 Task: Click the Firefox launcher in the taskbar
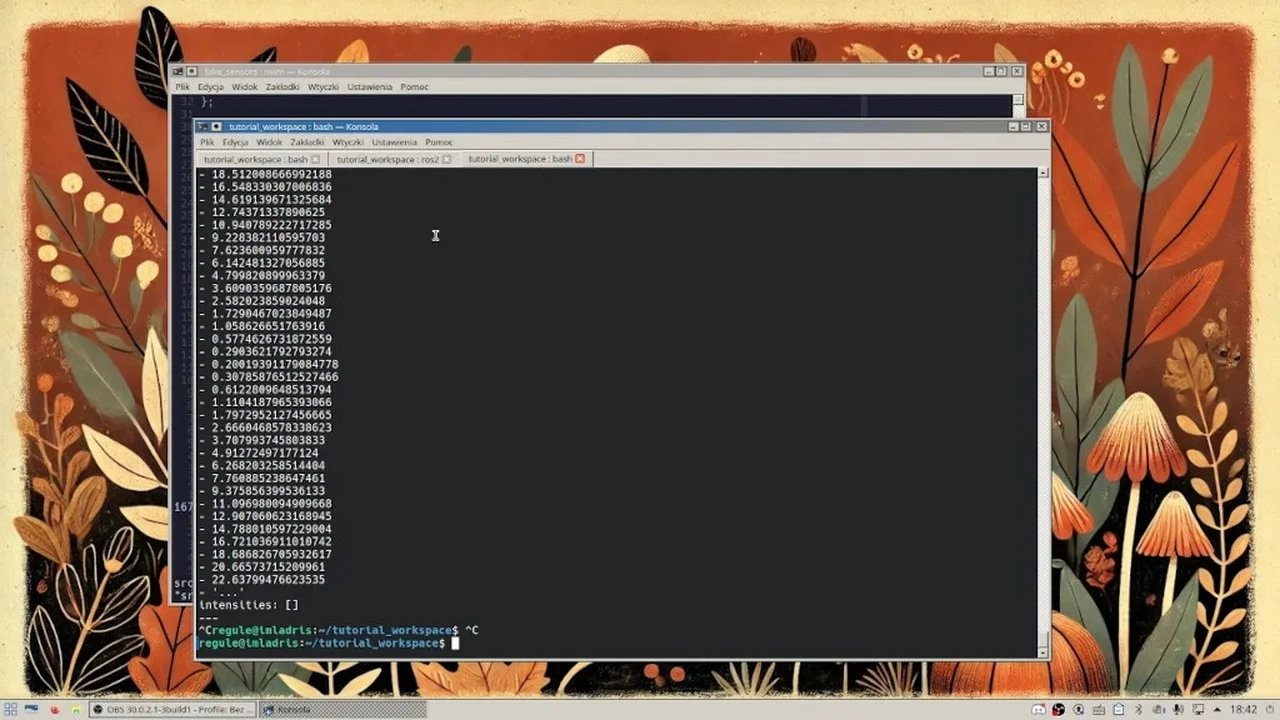pyautogui.click(x=54, y=709)
